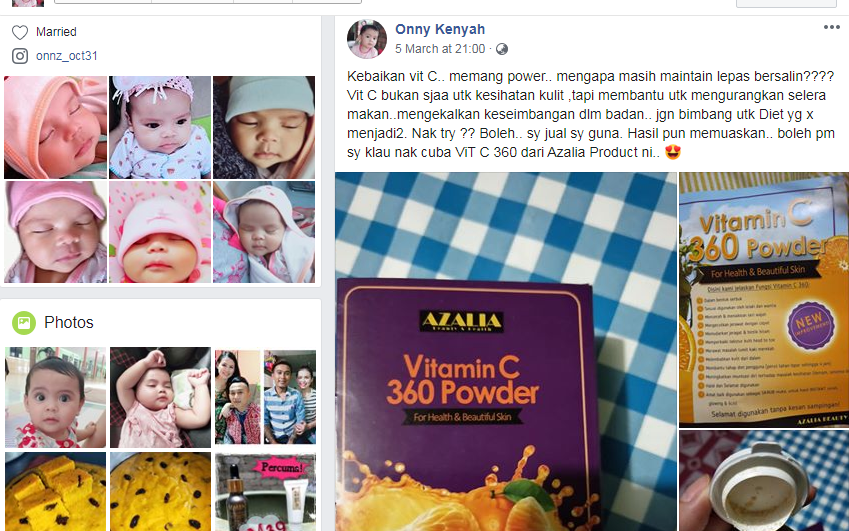Image resolution: width=849 pixels, height=531 pixels.
Task: Open Onny Kenyah's profile name link
Action: 440,29
